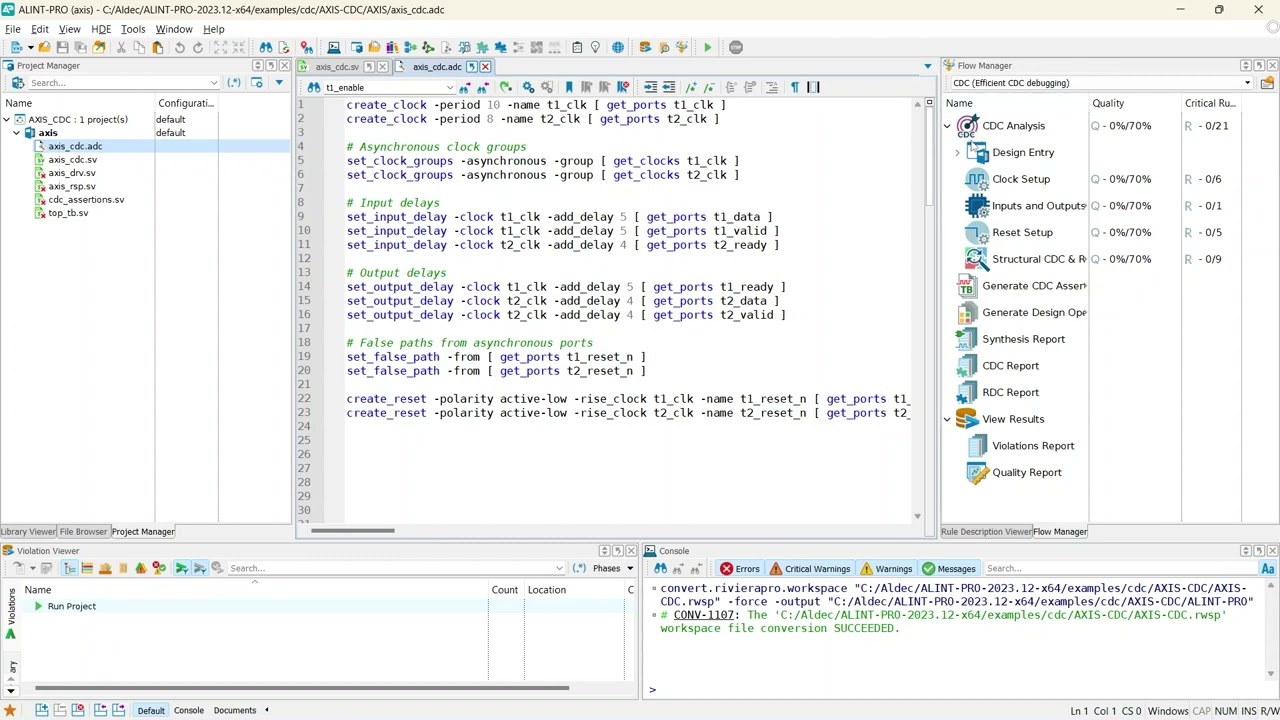Click the CONV-1107 link in Console
The width and height of the screenshot is (1280, 720).
pyautogui.click(x=704, y=615)
